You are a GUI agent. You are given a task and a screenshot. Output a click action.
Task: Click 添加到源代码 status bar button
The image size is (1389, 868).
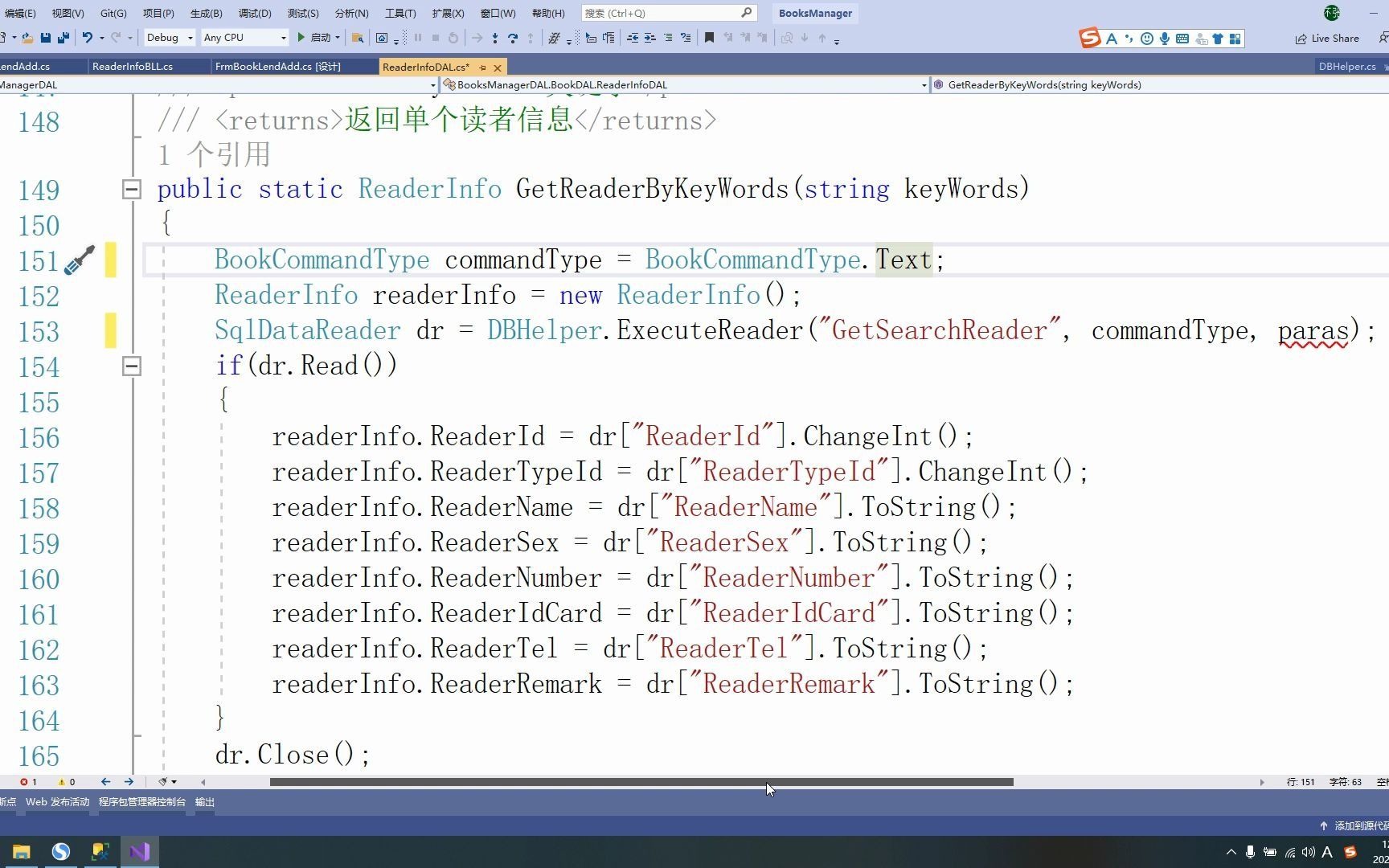click(1354, 825)
